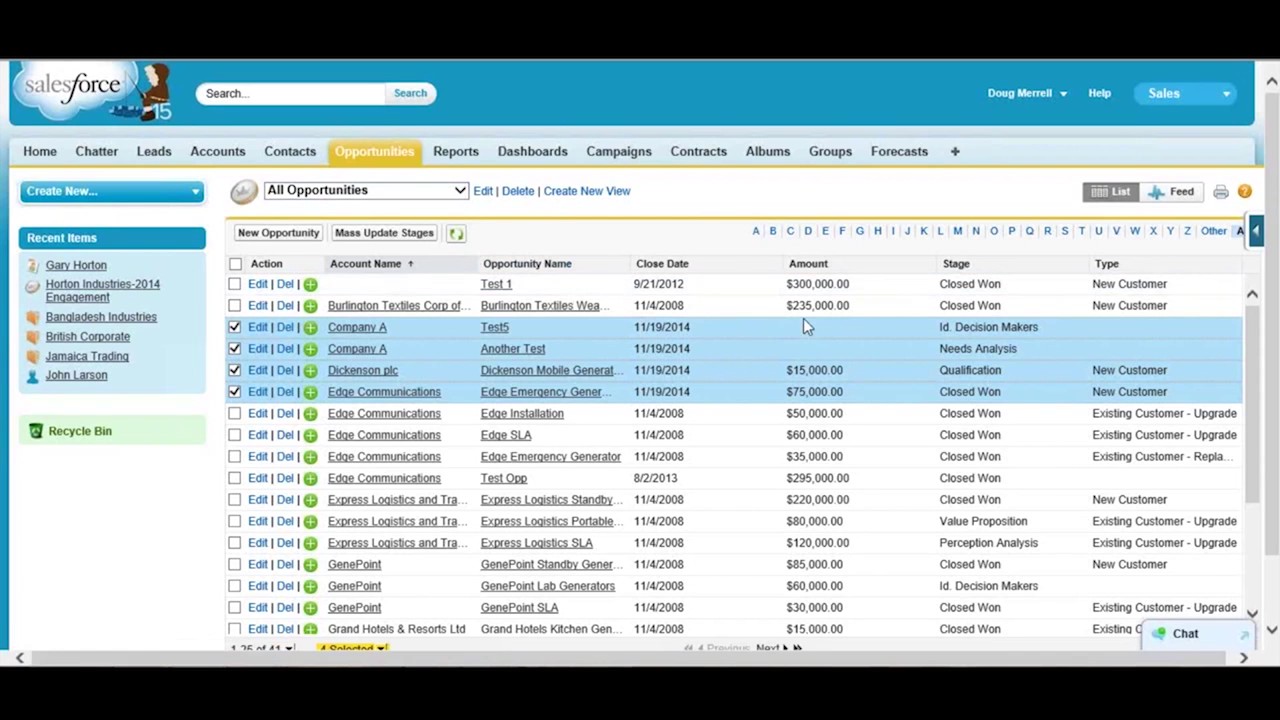1280x720 pixels.
Task: Click the green plus icon in Edge Installation row
Action: click(310, 413)
